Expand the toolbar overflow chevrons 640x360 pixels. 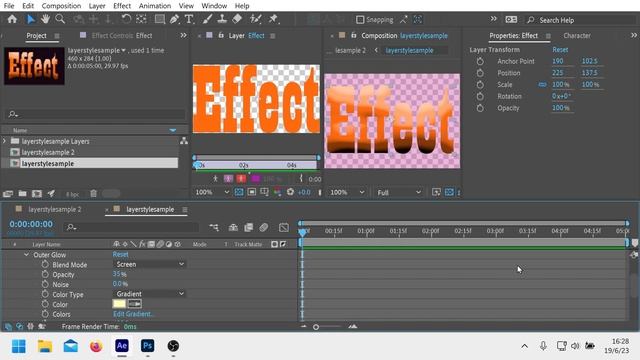(x=493, y=19)
